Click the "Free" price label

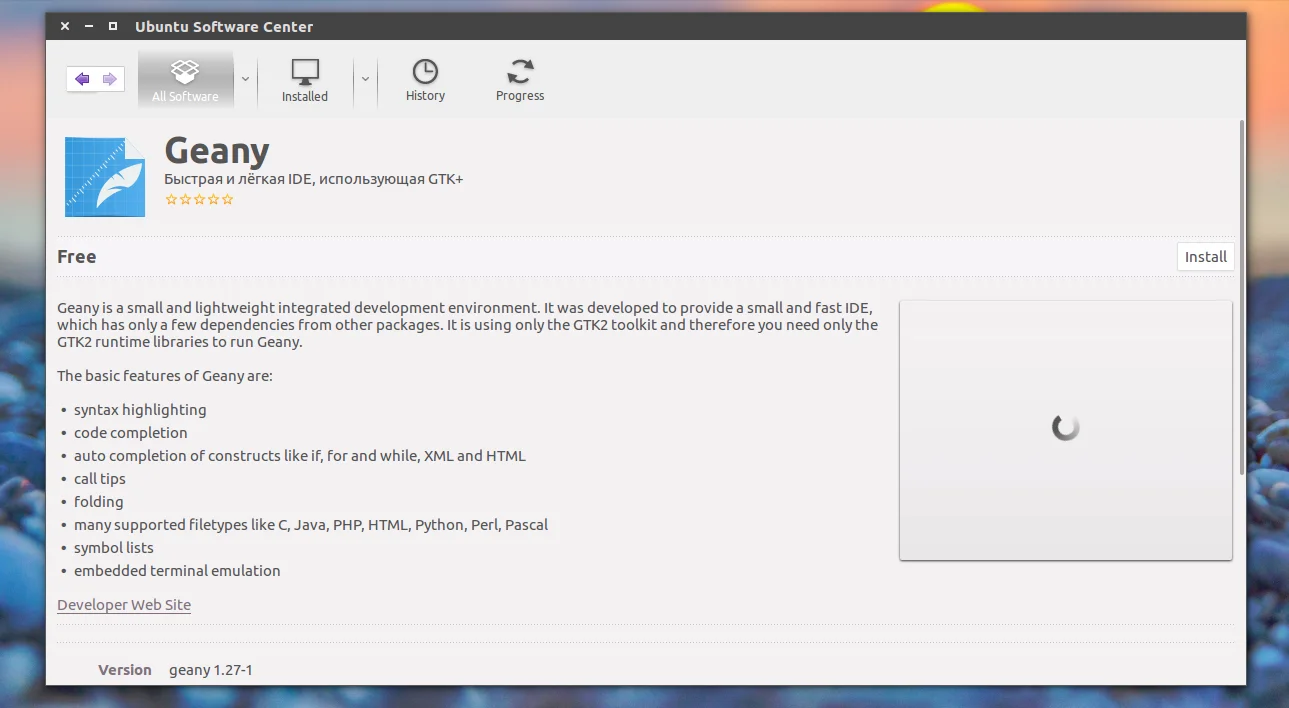point(77,257)
